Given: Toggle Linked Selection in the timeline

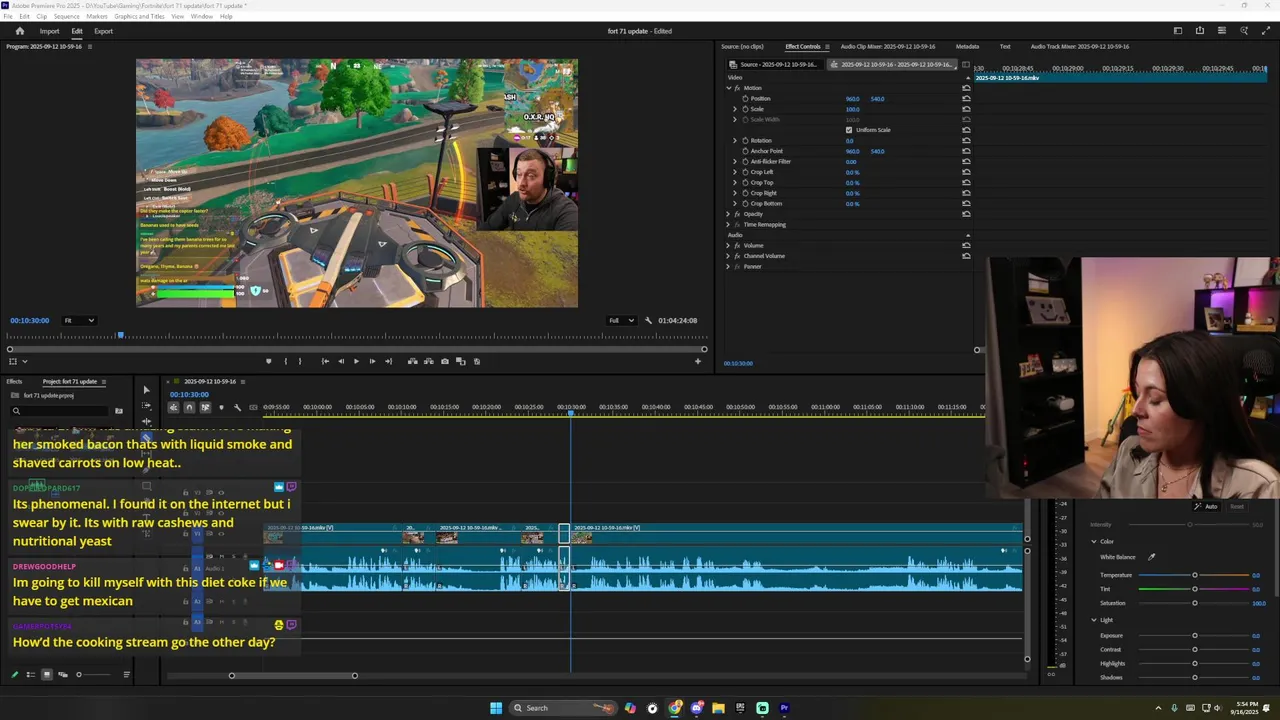Looking at the screenshot, I should (205, 407).
